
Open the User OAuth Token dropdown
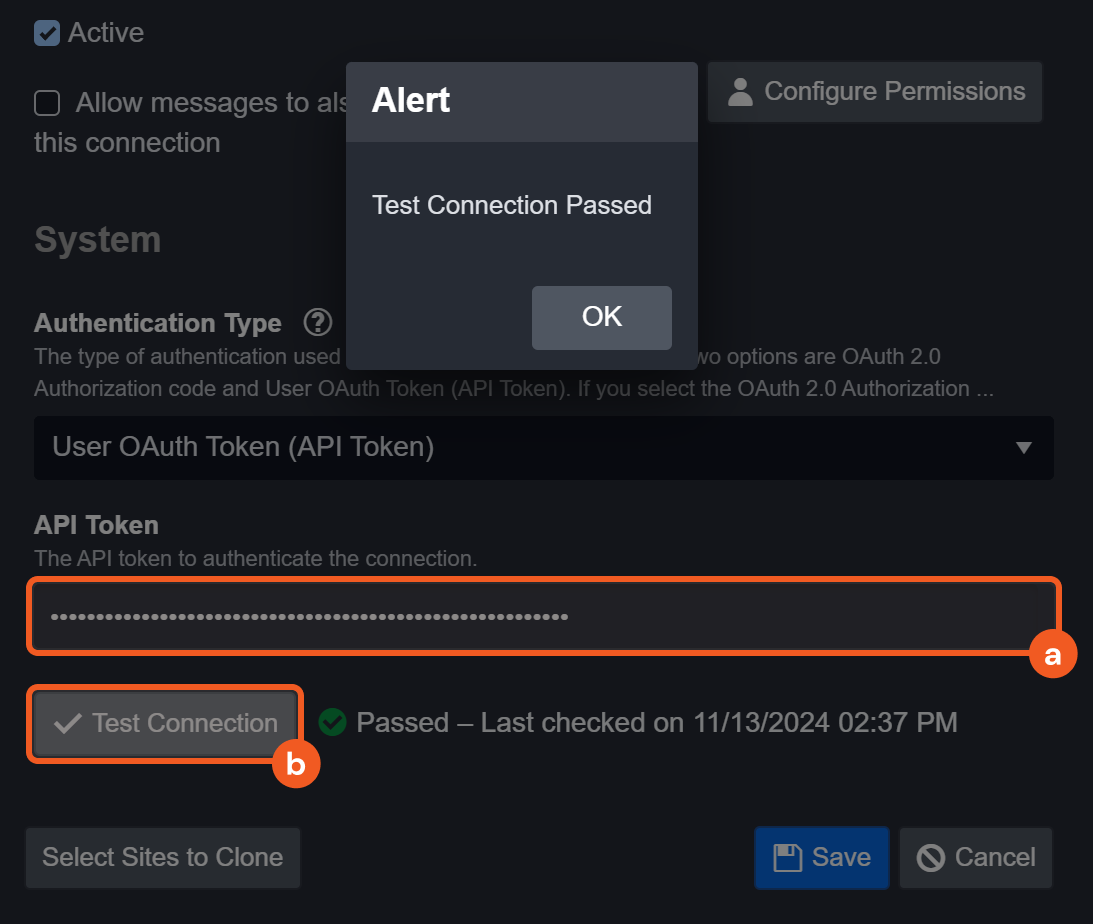[543, 447]
